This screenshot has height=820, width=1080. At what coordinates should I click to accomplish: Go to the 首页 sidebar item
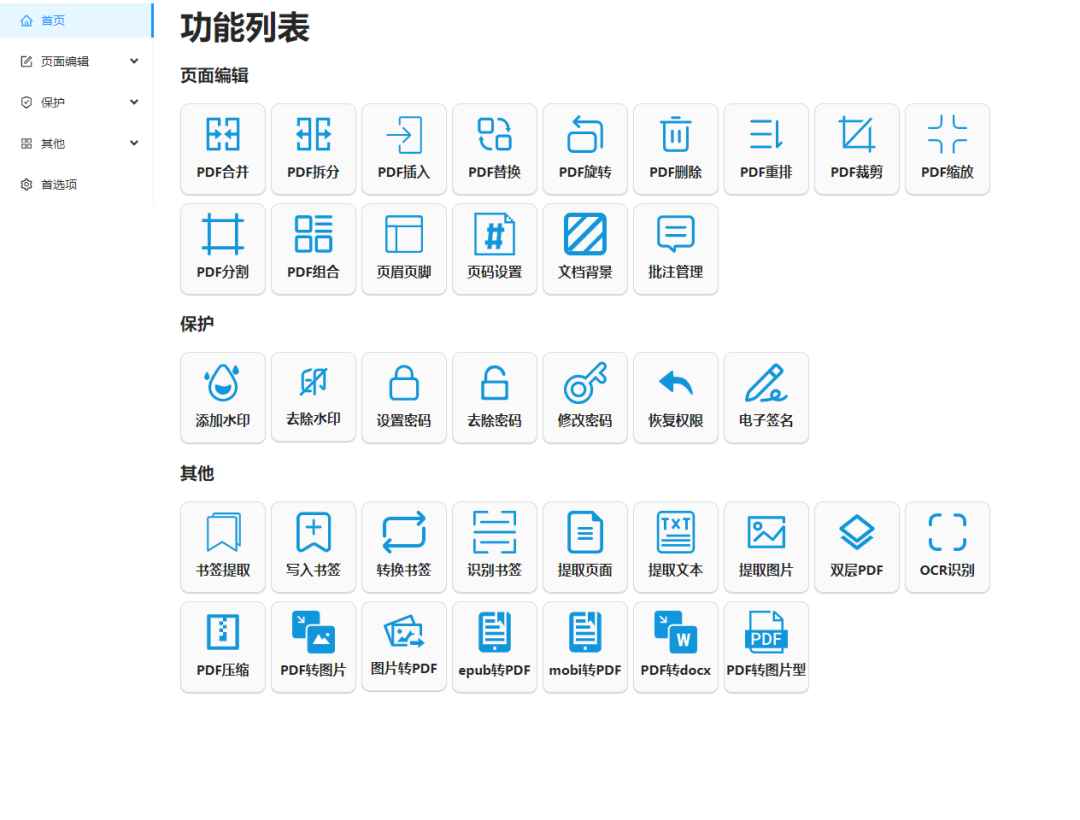point(76,21)
